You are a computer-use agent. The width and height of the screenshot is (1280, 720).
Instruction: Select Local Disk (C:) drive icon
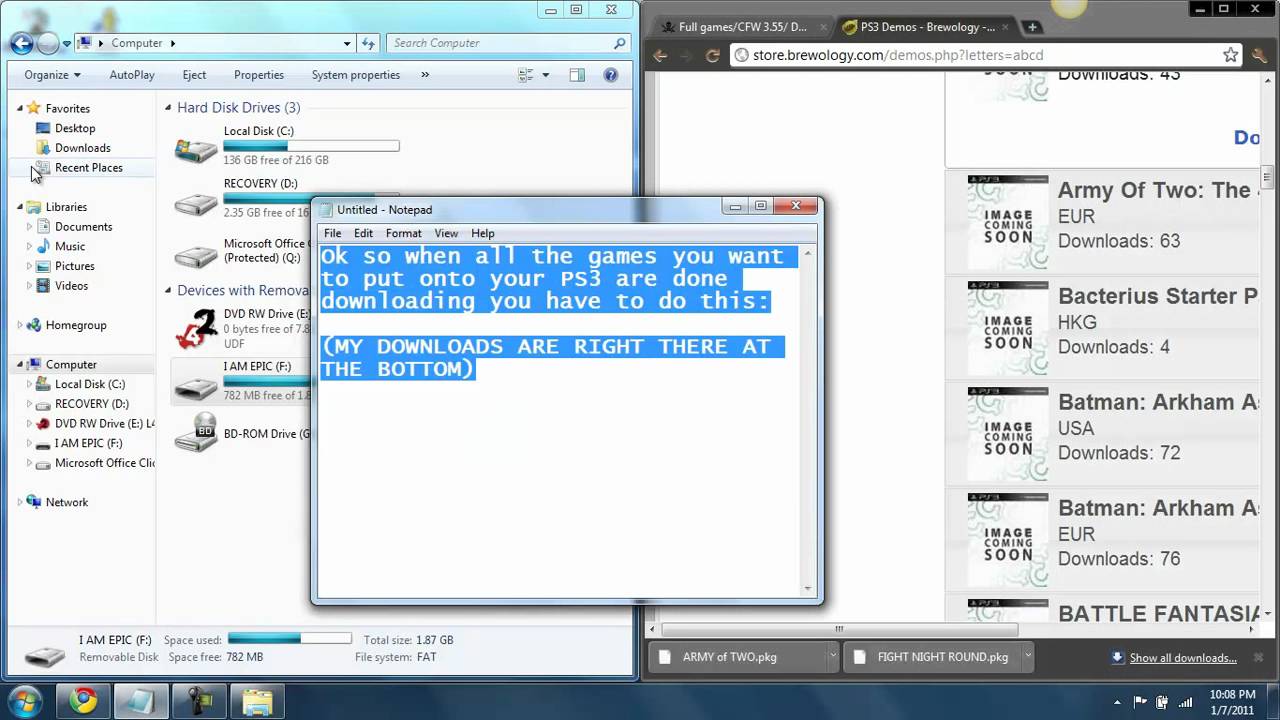tap(196, 148)
